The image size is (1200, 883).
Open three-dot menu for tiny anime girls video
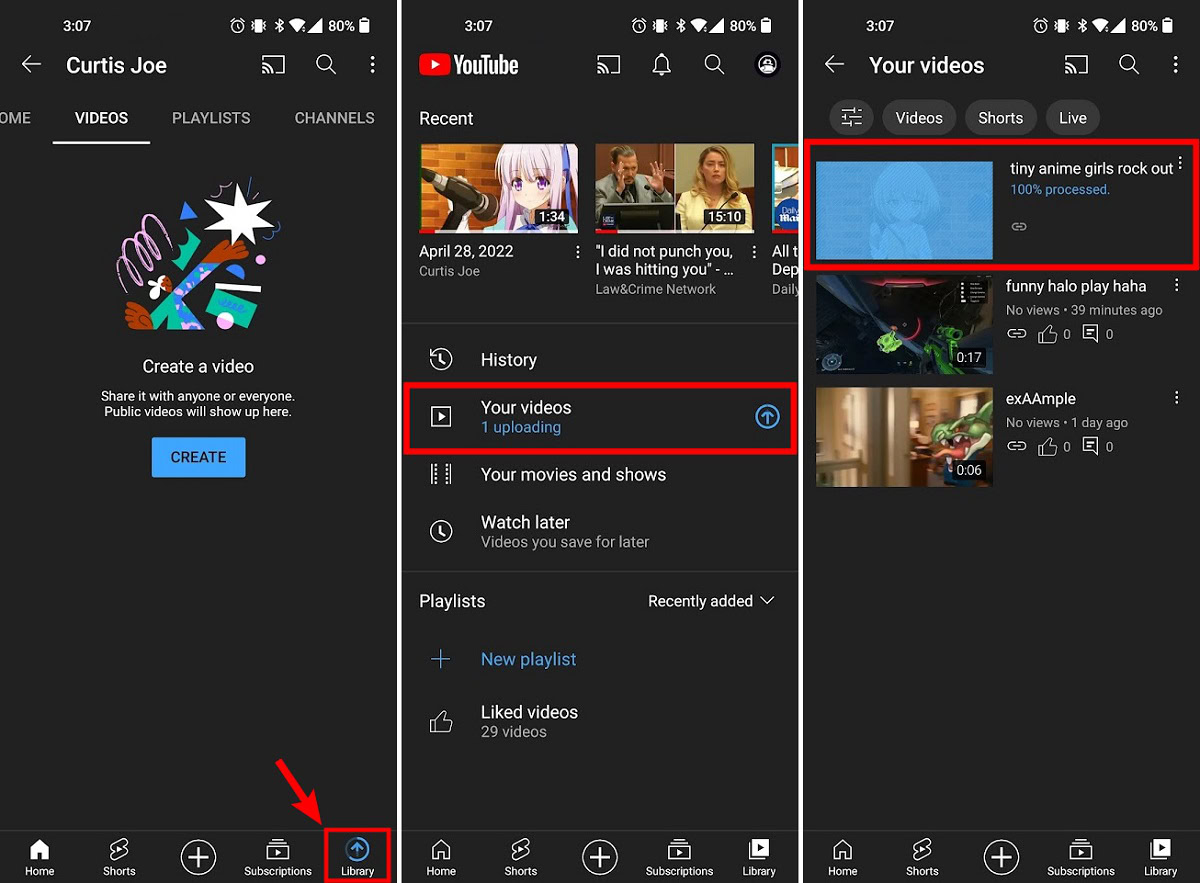(x=1180, y=164)
